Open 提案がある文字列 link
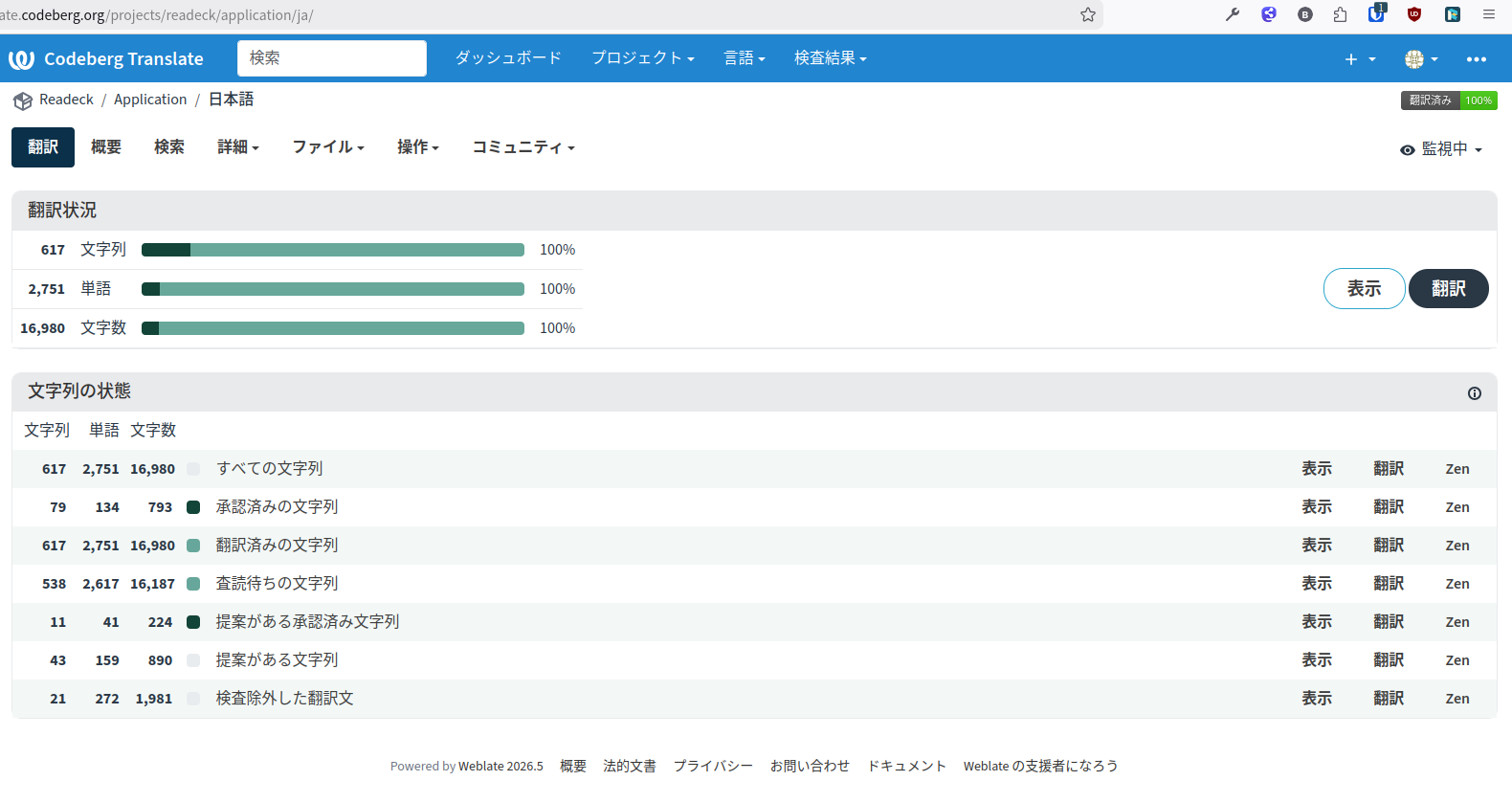 pyautogui.click(x=277, y=660)
